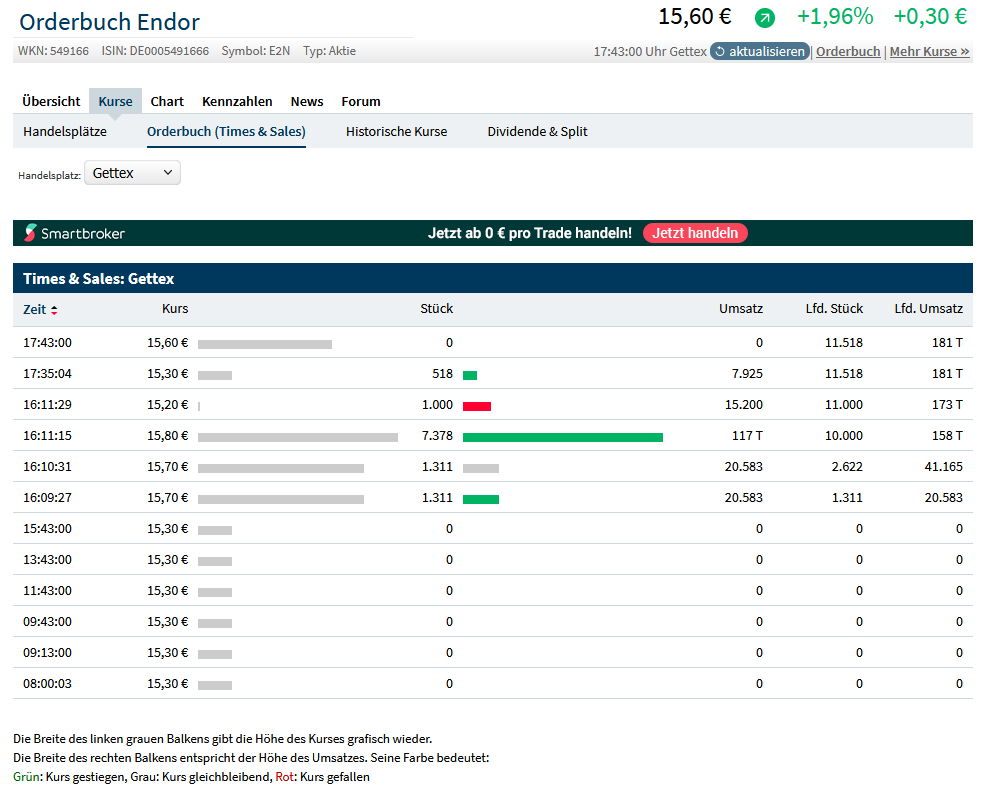Open the Handelsplatz Gettex dropdown
The image size is (993, 792).
(x=132, y=173)
